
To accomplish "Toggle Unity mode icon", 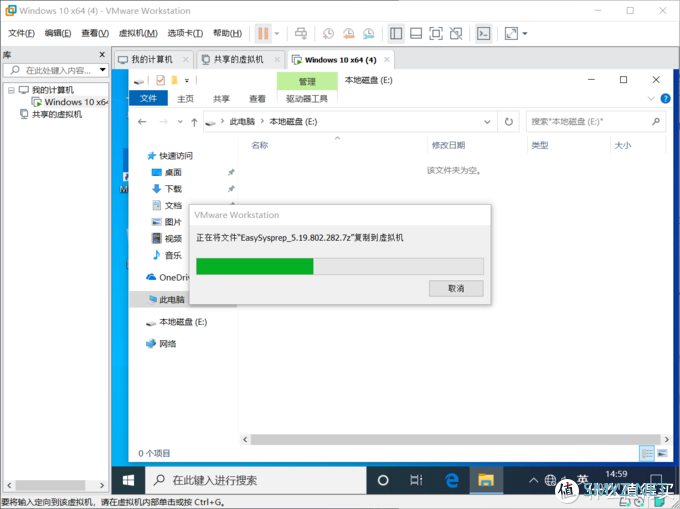I will (456, 33).
